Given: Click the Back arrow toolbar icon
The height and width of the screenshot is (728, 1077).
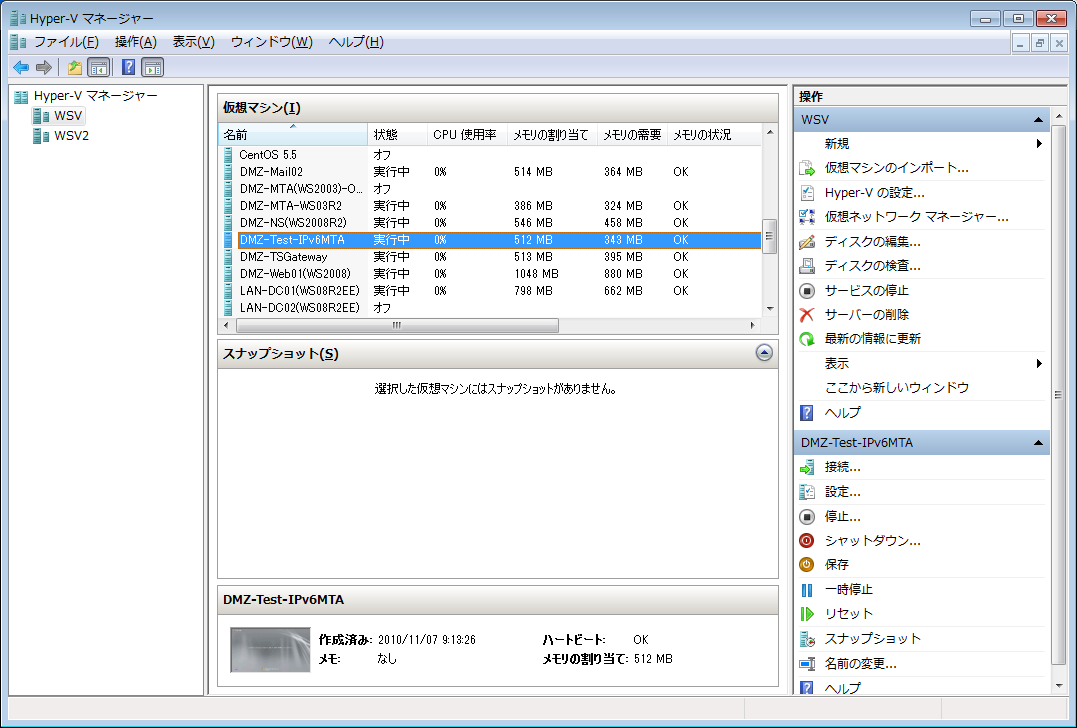Looking at the screenshot, I should 21,67.
